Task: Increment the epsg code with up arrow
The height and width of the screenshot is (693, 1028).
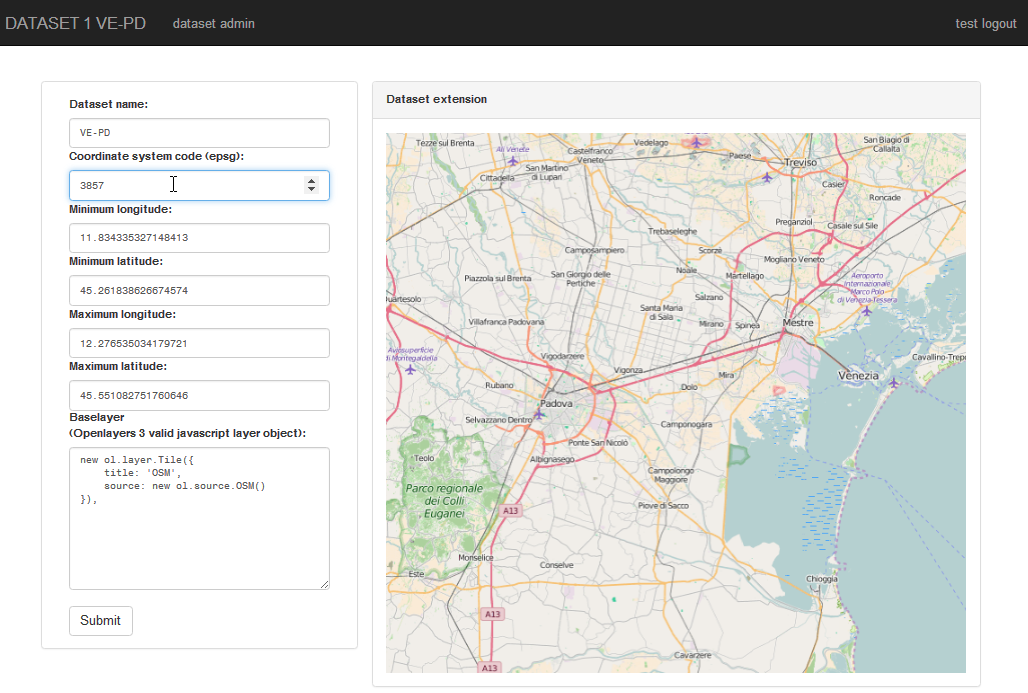Action: point(311,181)
